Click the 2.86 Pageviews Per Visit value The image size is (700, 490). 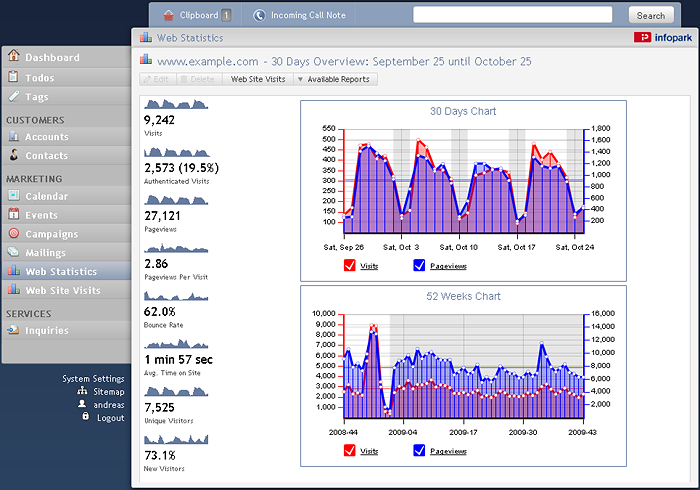156,264
